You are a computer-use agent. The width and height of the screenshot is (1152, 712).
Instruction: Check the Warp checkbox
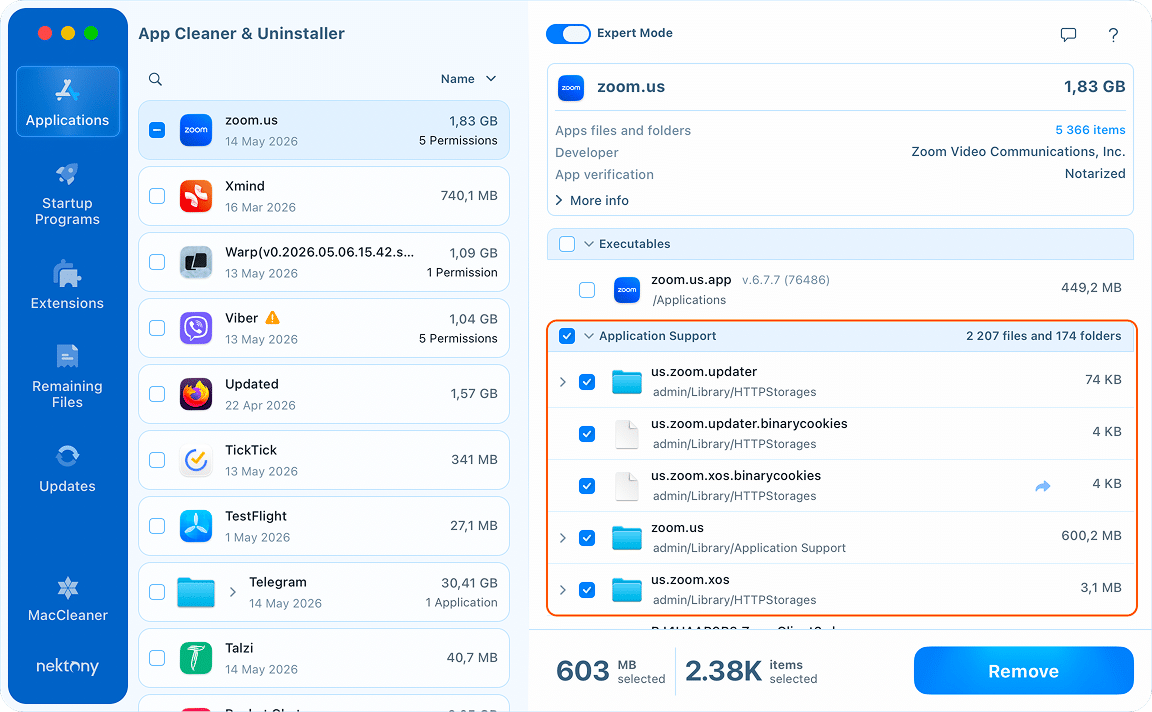[x=157, y=262]
